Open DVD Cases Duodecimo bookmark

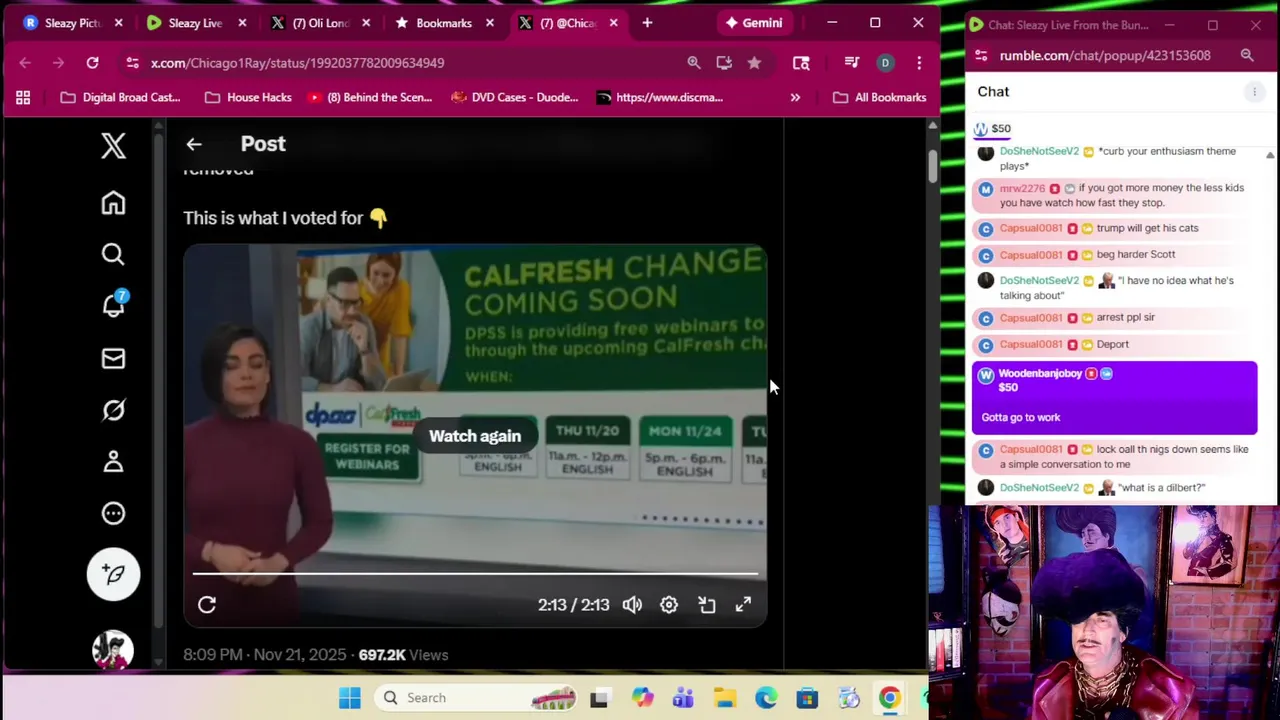tap(515, 98)
